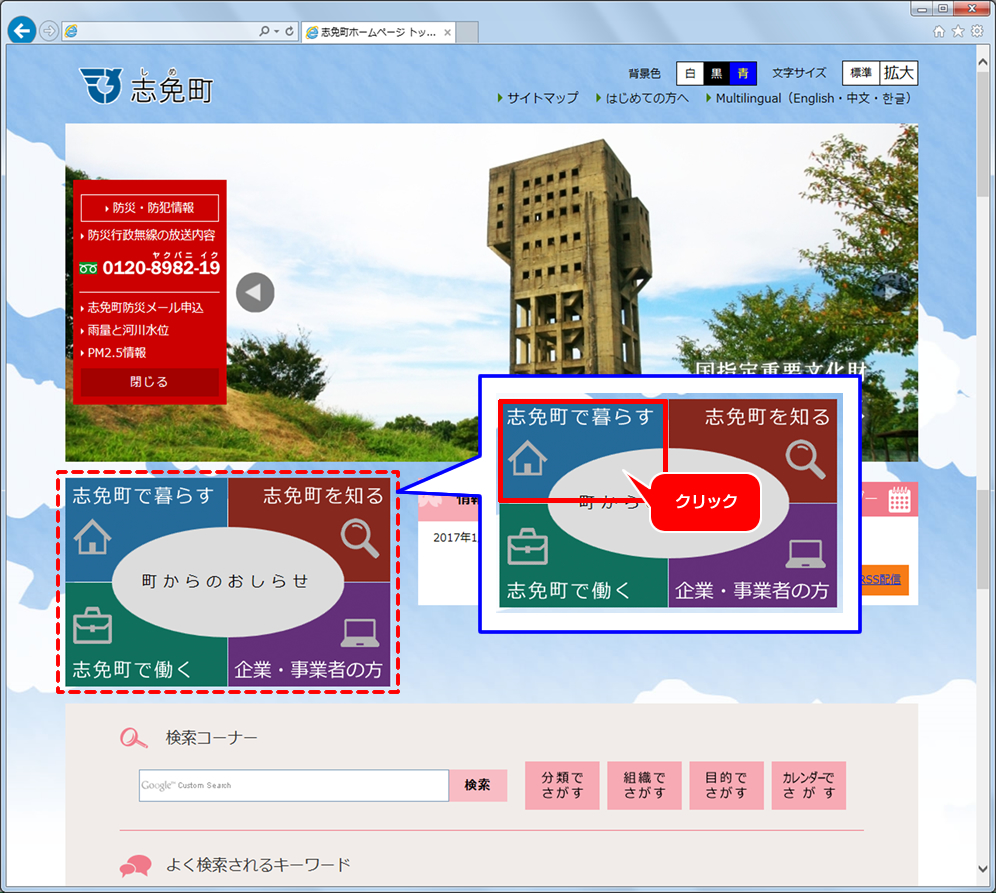The height and width of the screenshot is (893, 996).
Task: Click the 町からのおしらせ oval
Action: [227, 581]
